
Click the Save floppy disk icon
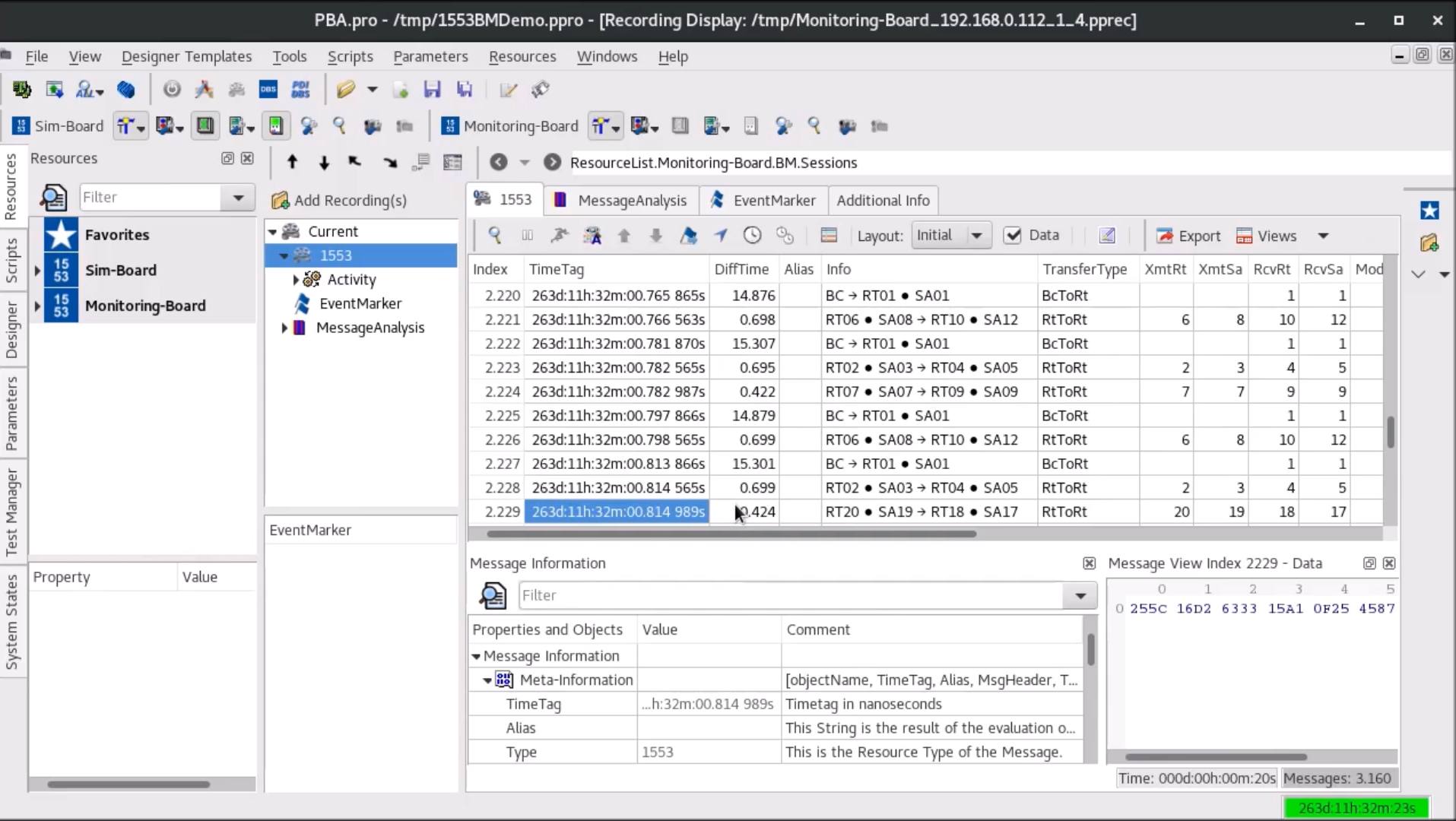click(x=432, y=90)
